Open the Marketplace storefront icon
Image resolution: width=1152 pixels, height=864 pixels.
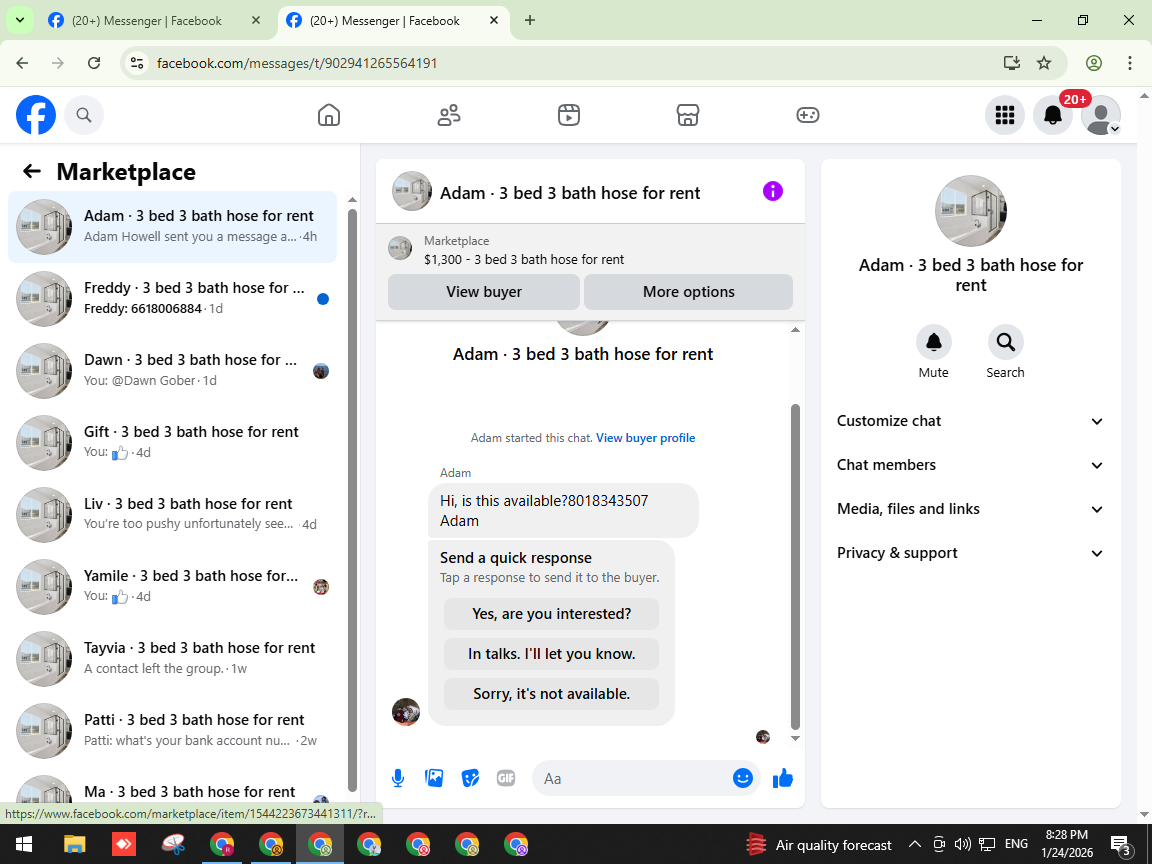(688, 115)
